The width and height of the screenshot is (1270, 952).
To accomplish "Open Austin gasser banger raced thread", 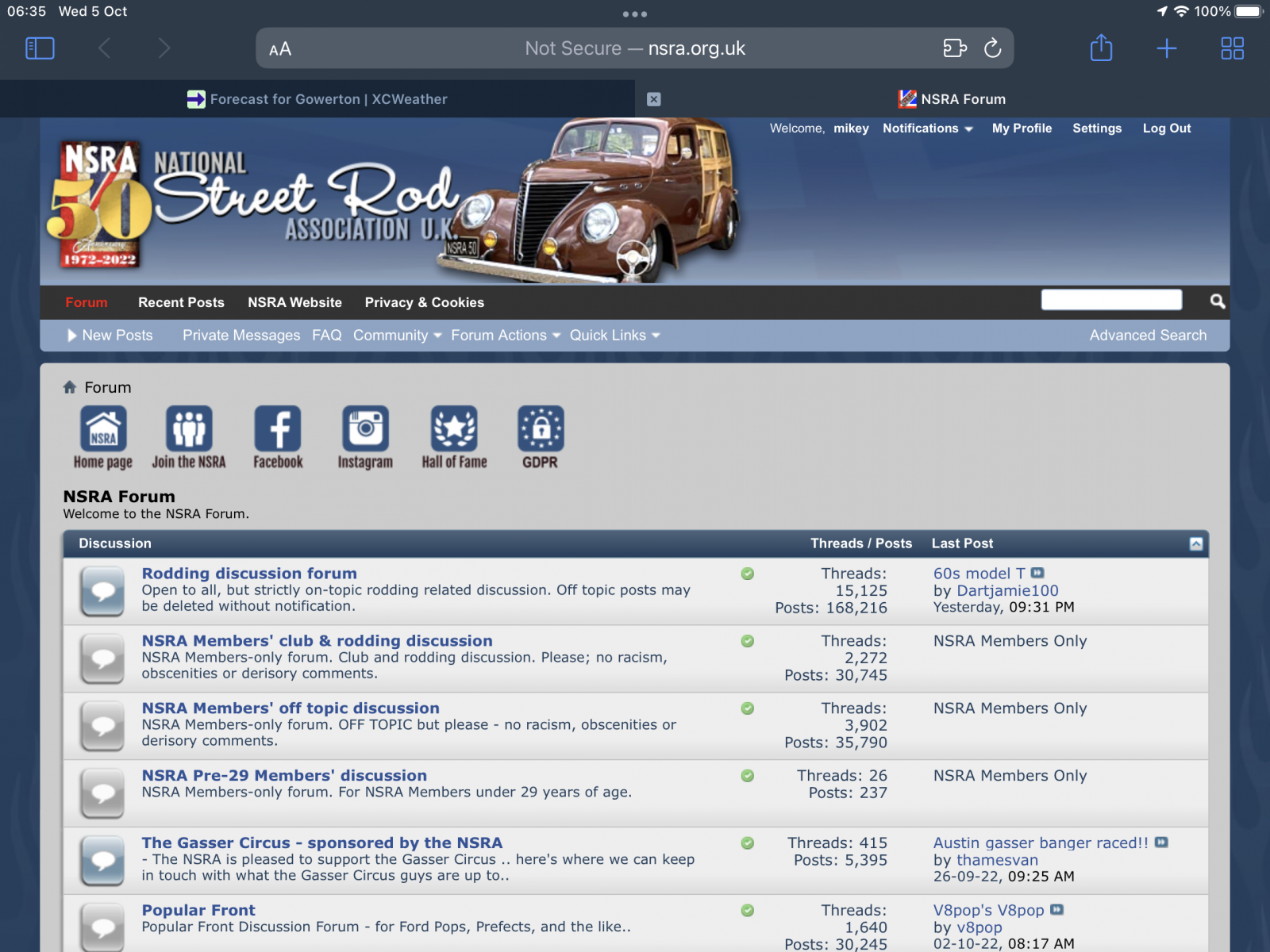I will [x=1041, y=843].
